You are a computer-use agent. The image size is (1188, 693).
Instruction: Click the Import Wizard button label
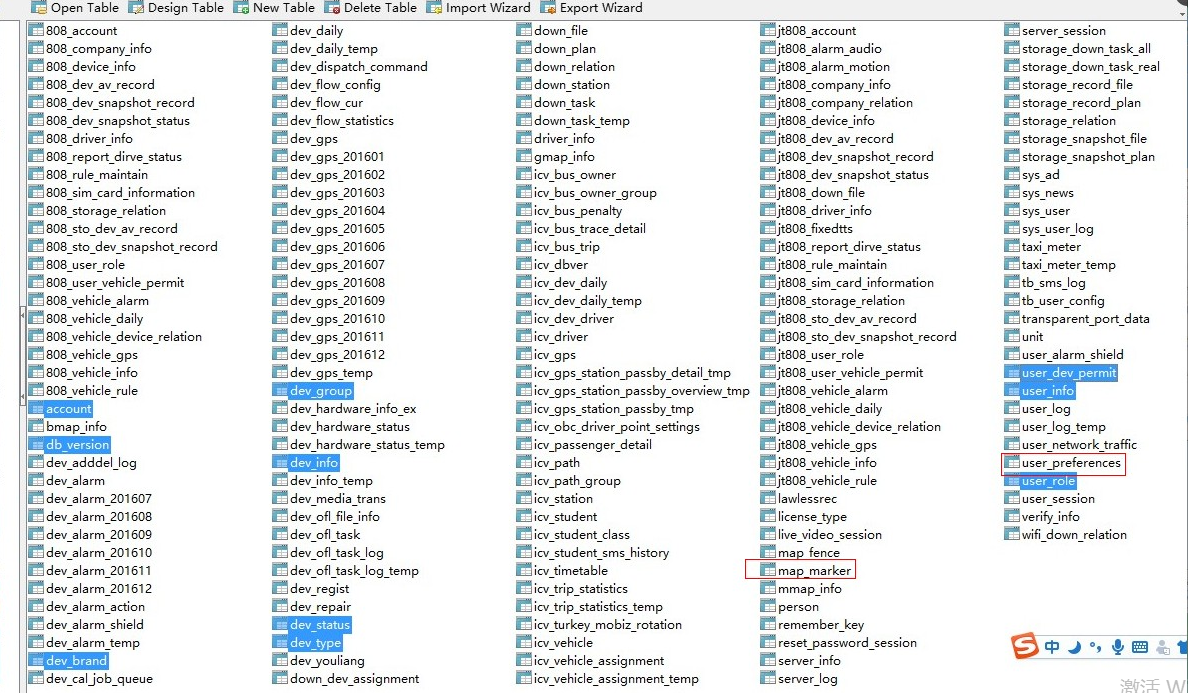click(x=488, y=8)
